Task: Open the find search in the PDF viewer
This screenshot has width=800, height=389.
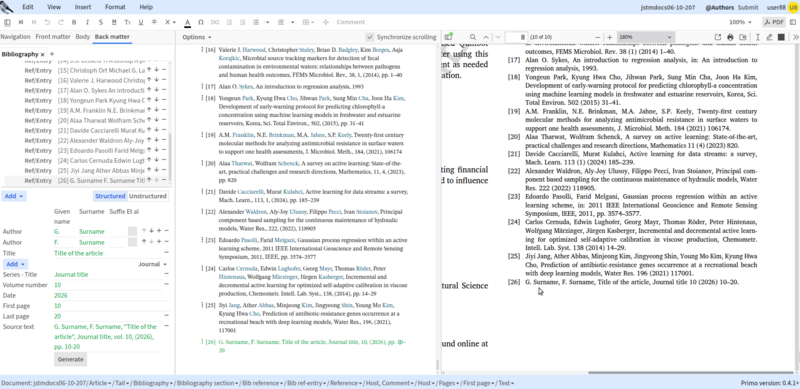Action: click(x=473, y=37)
